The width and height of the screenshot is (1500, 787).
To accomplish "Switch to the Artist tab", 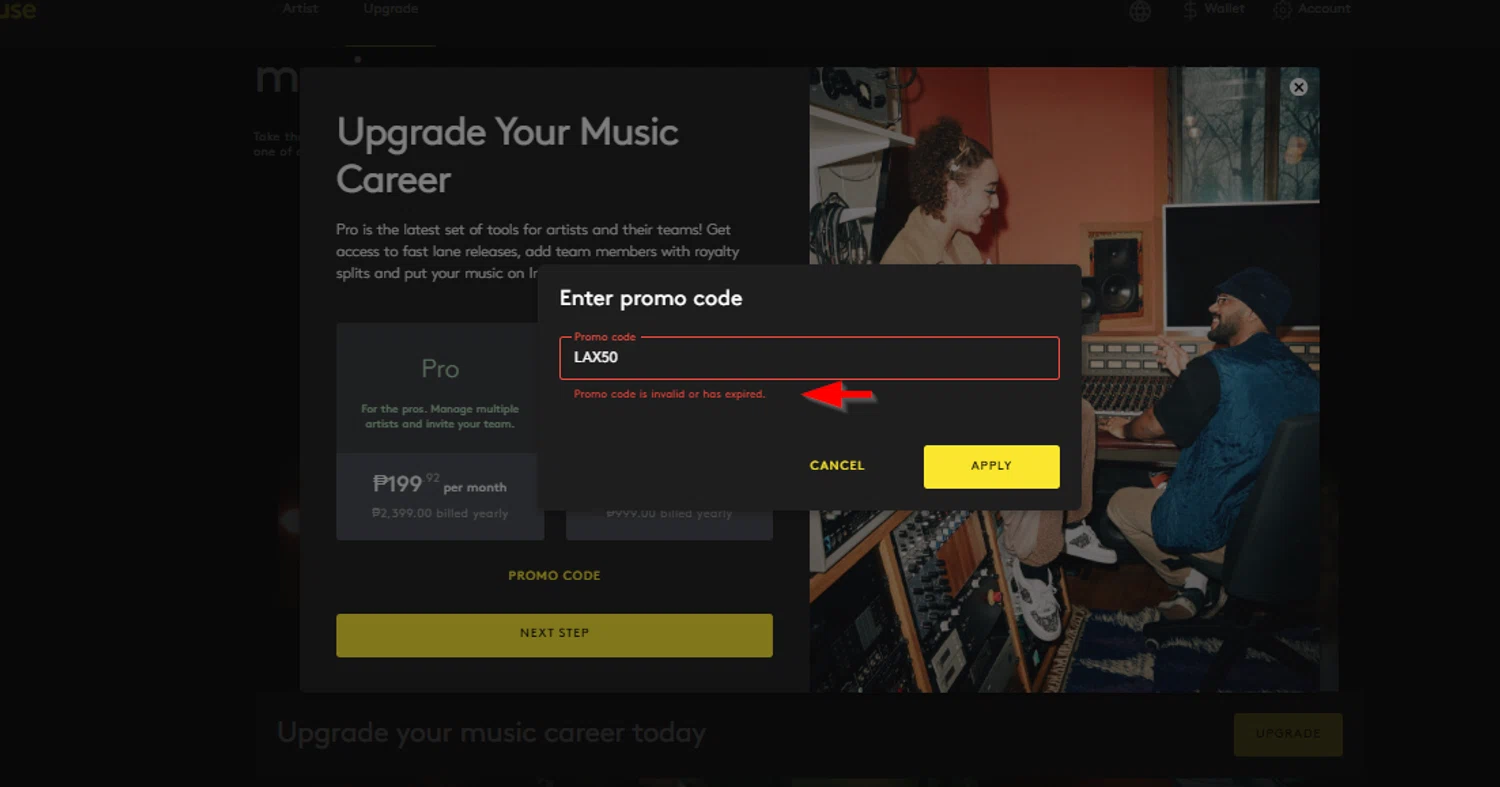I will tap(300, 8).
